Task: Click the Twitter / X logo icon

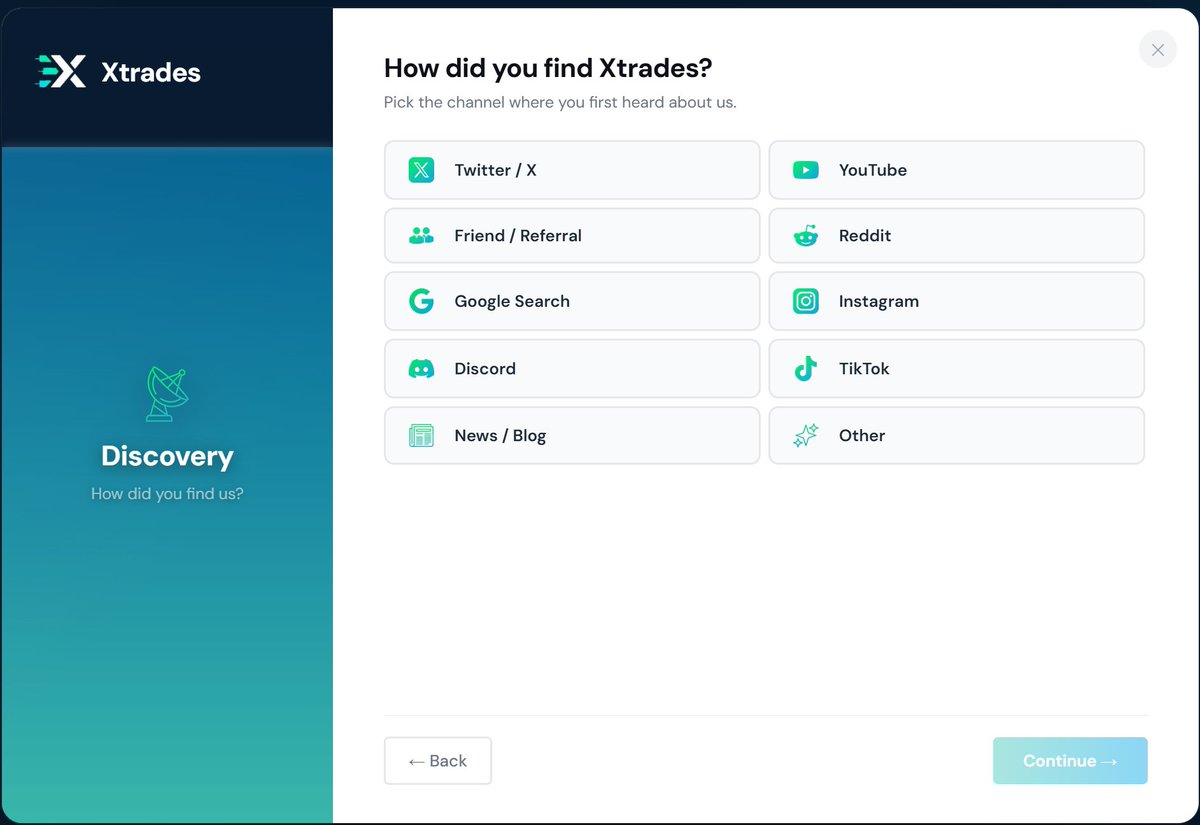Action: (x=421, y=170)
